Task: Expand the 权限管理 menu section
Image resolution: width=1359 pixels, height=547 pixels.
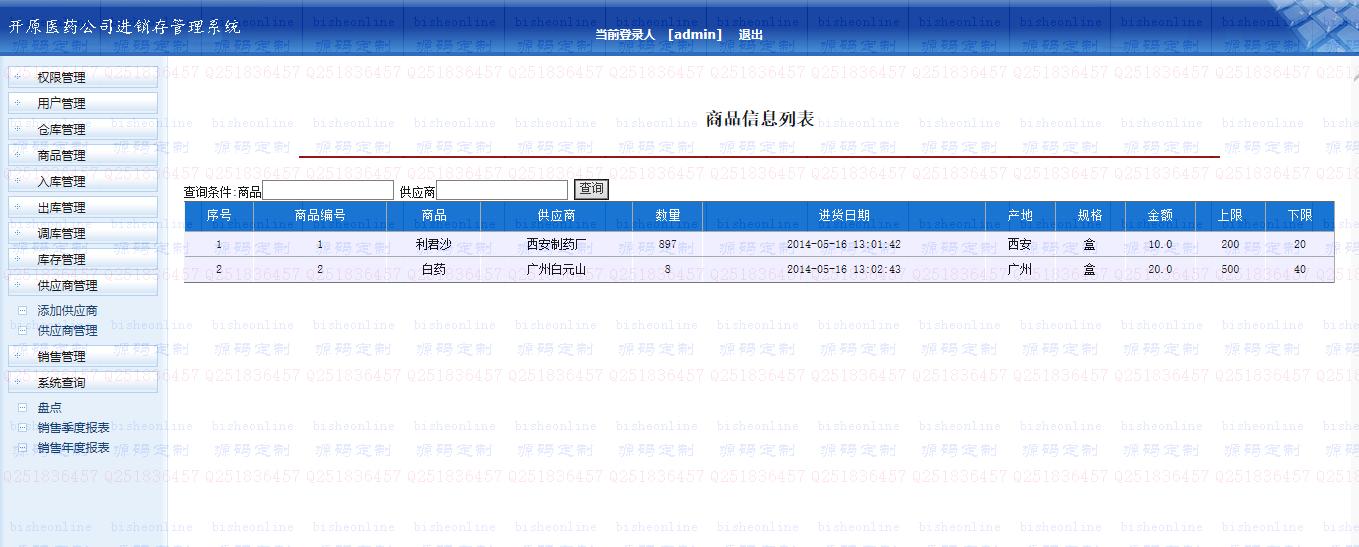Action: pyautogui.click(x=83, y=77)
